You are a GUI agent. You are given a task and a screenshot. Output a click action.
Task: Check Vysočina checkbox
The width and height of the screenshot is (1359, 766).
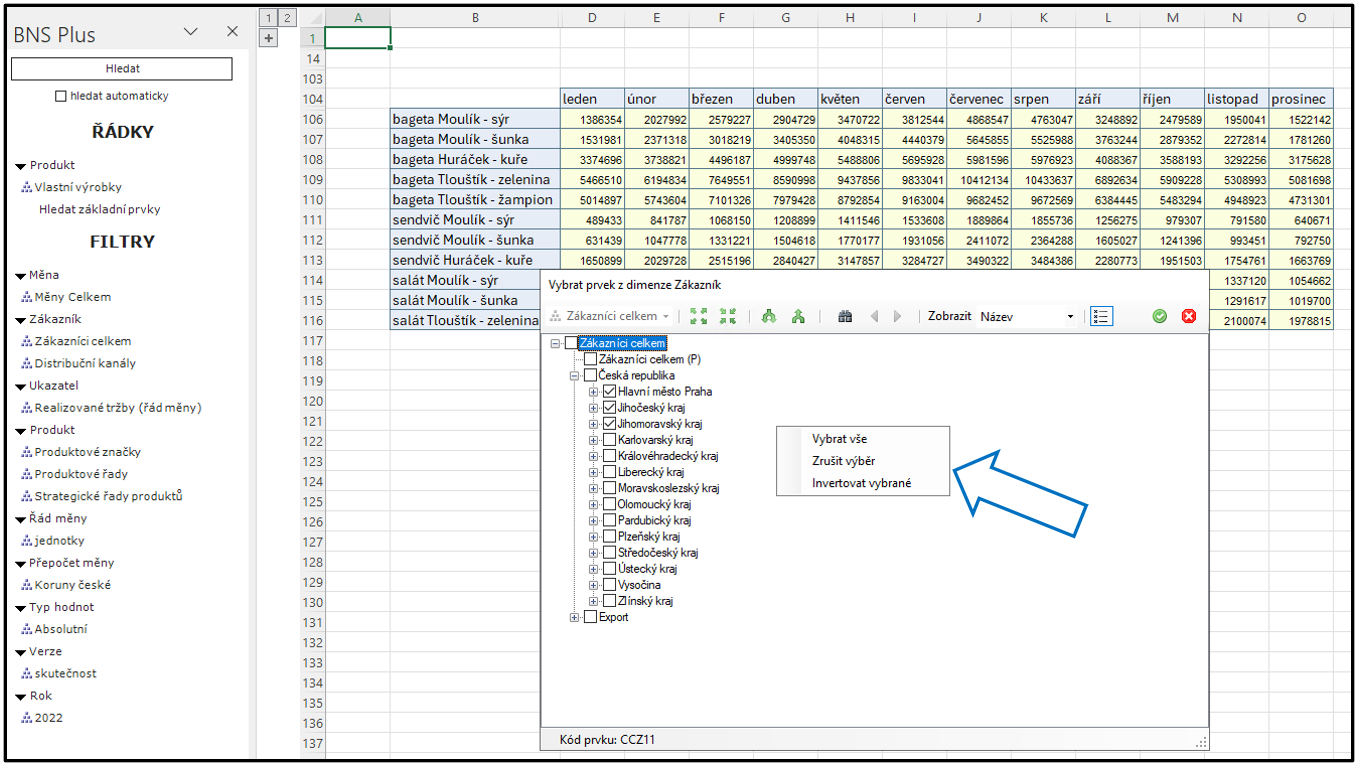(x=610, y=585)
